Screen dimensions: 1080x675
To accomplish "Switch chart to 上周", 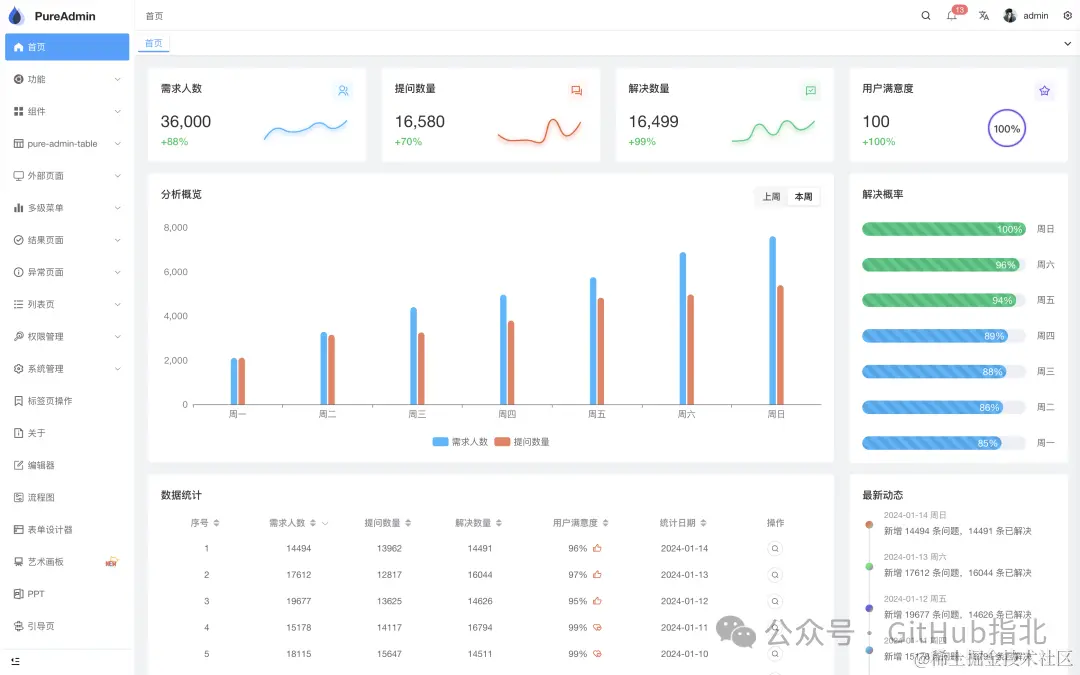I will point(771,197).
